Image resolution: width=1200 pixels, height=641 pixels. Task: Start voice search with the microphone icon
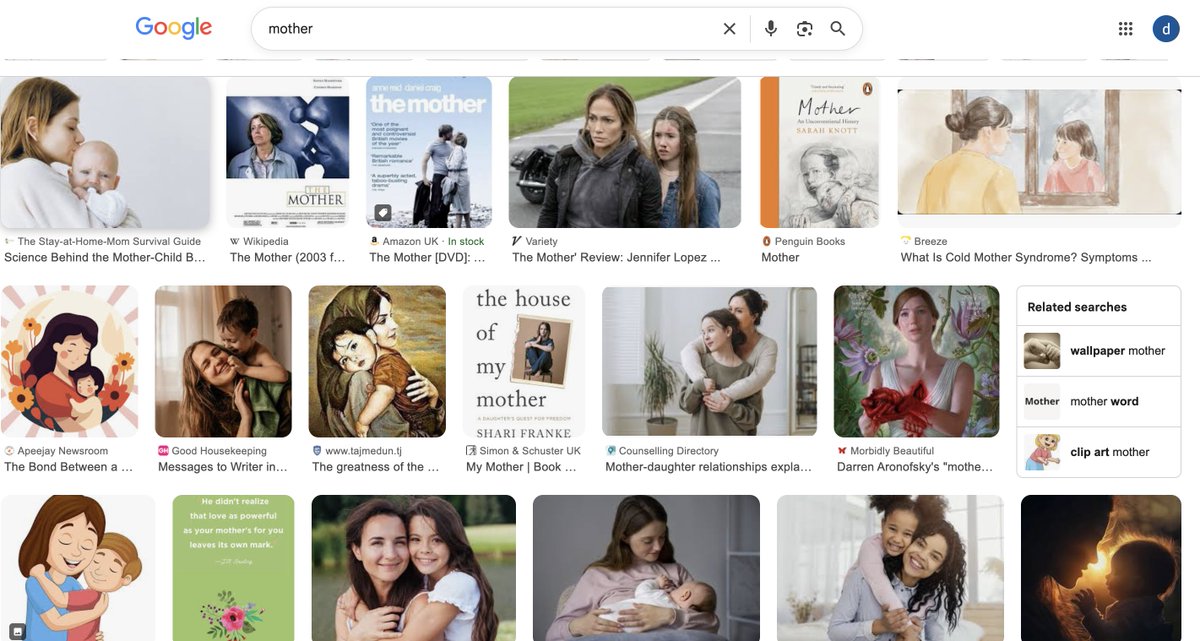pos(771,29)
